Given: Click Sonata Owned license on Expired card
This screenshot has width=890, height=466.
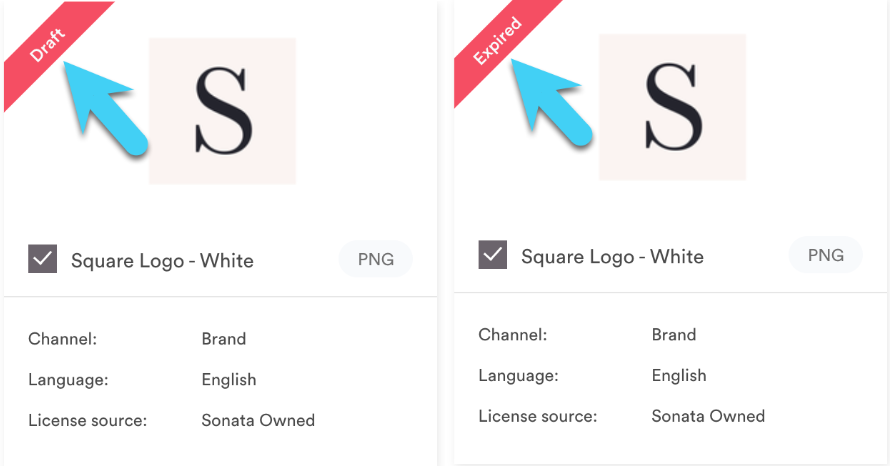Looking at the screenshot, I should click(x=708, y=417).
